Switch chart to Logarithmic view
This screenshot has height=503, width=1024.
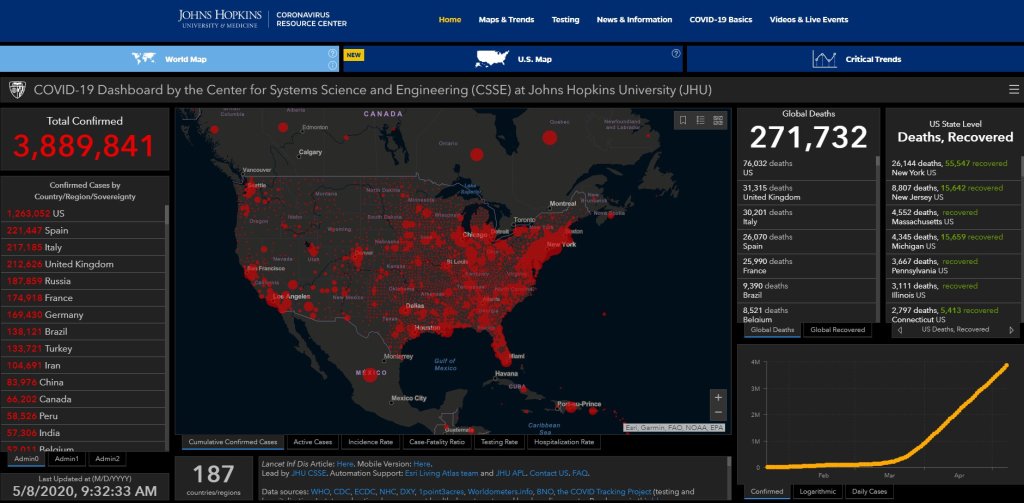(817, 491)
